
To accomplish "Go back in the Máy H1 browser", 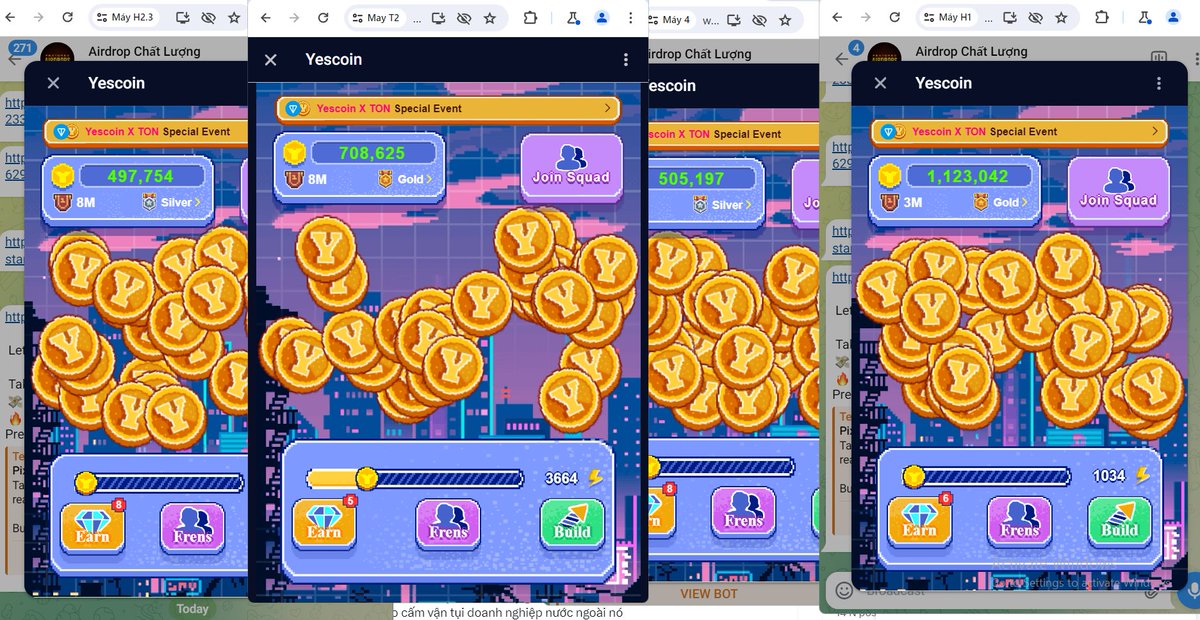I will 836,17.
